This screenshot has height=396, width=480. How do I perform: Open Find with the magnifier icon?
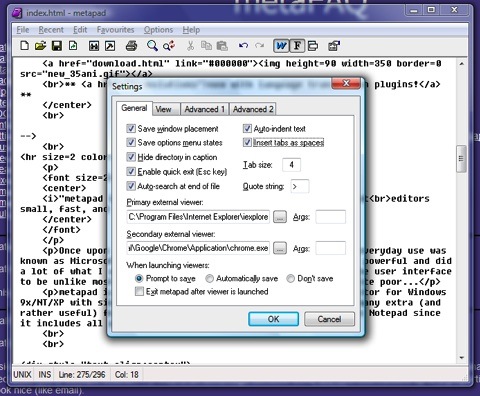[152, 46]
